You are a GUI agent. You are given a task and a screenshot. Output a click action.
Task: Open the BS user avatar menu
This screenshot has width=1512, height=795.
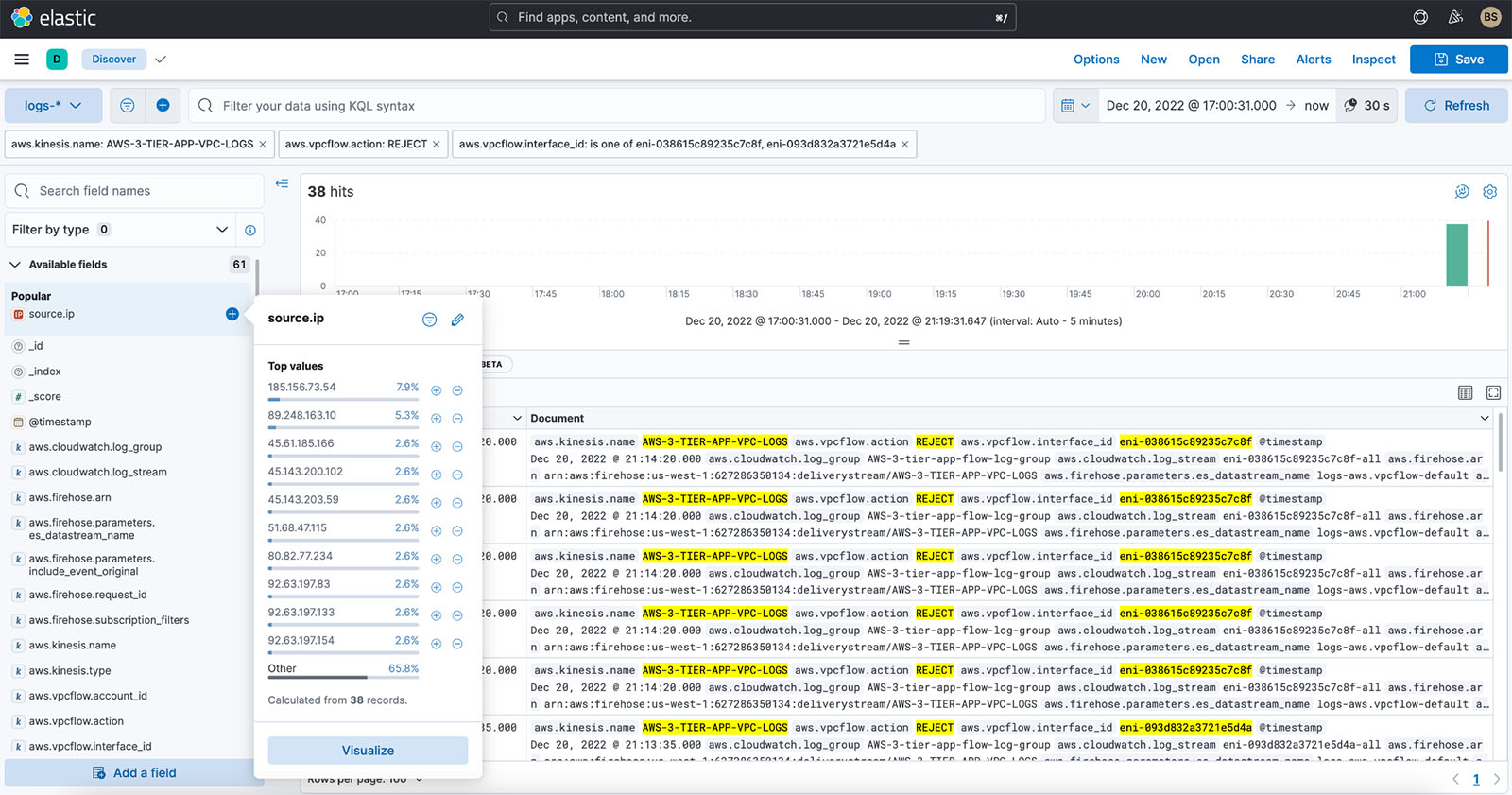(x=1490, y=17)
